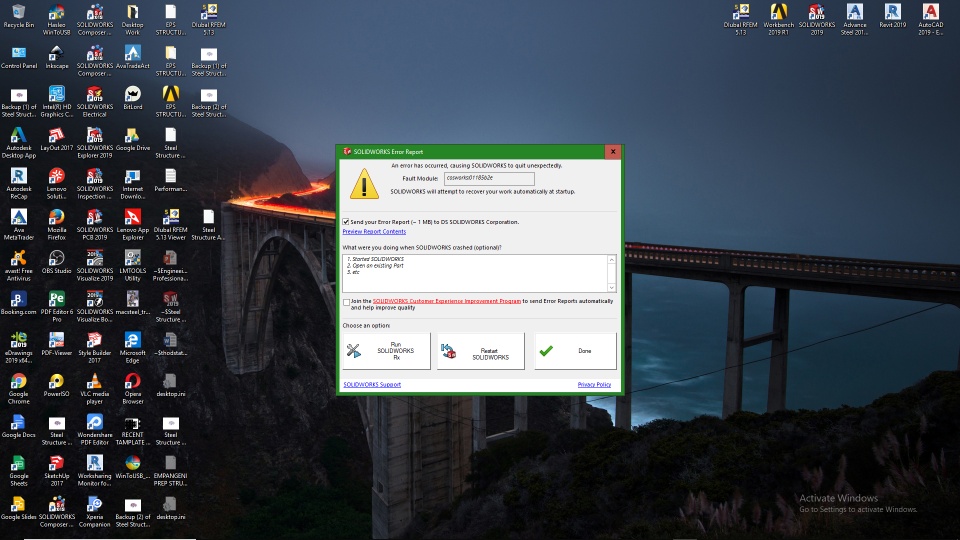Select the eDrawings 2019 x64 icon

(x=18, y=348)
